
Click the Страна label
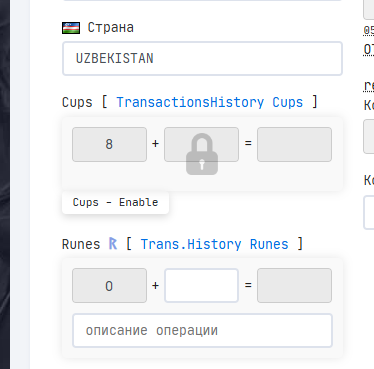pyautogui.click(x=110, y=28)
